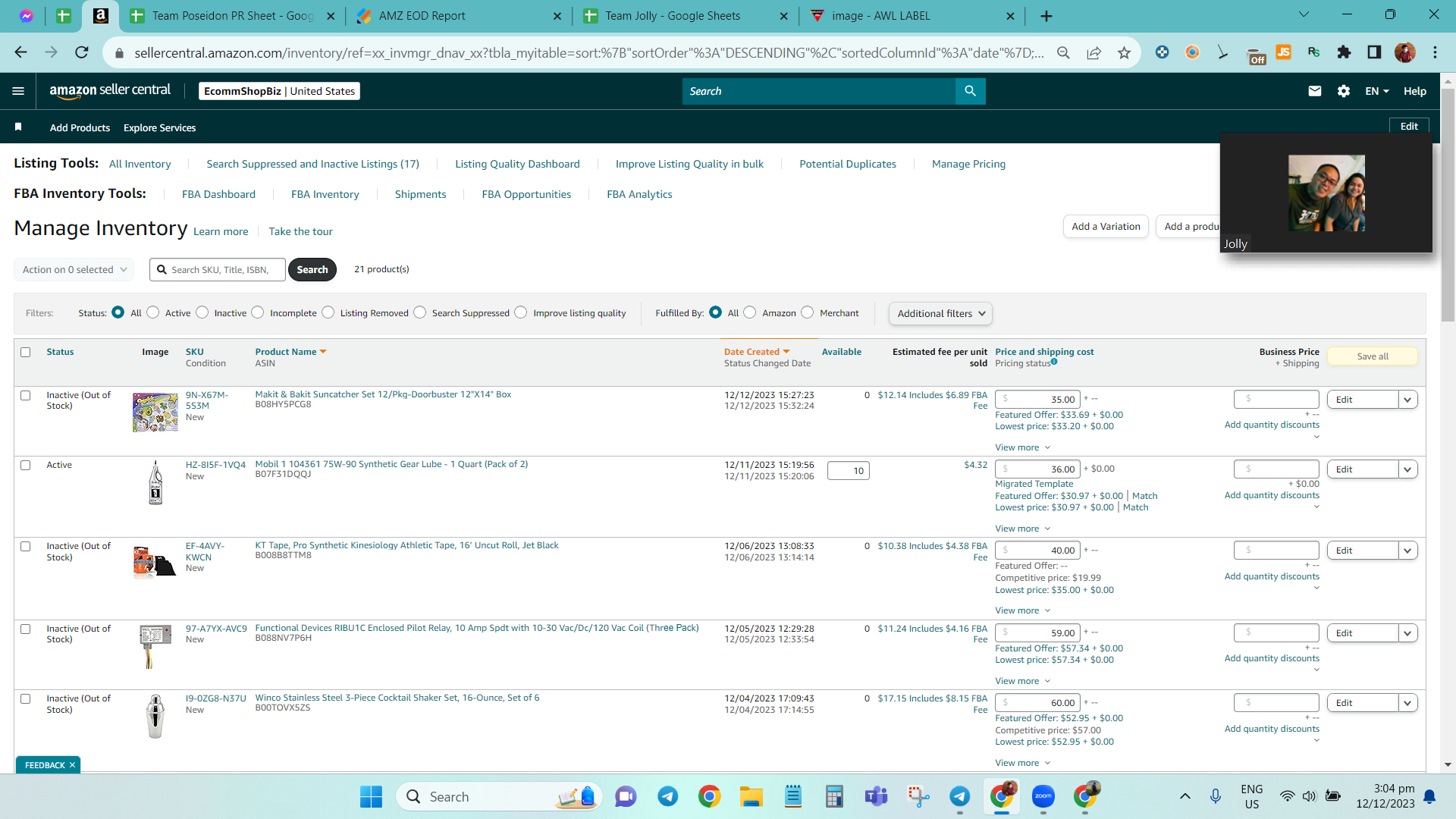Open File Explorer from the taskbar

[x=751, y=796]
